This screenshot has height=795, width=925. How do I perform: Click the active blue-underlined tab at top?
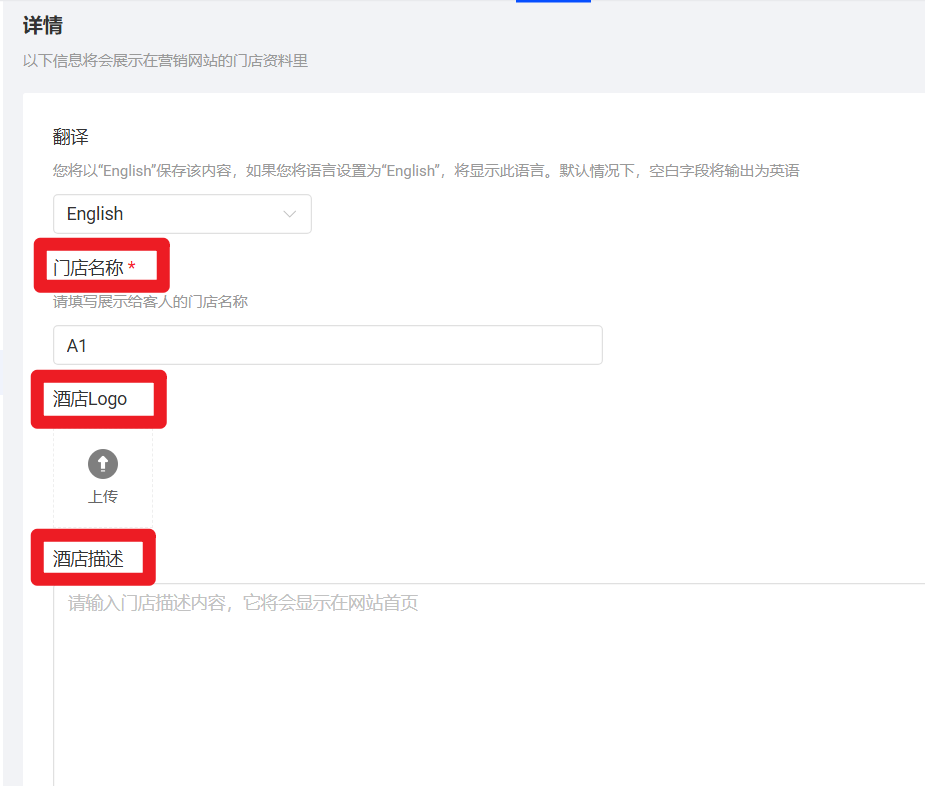pyautogui.click(x=553, y=1)
